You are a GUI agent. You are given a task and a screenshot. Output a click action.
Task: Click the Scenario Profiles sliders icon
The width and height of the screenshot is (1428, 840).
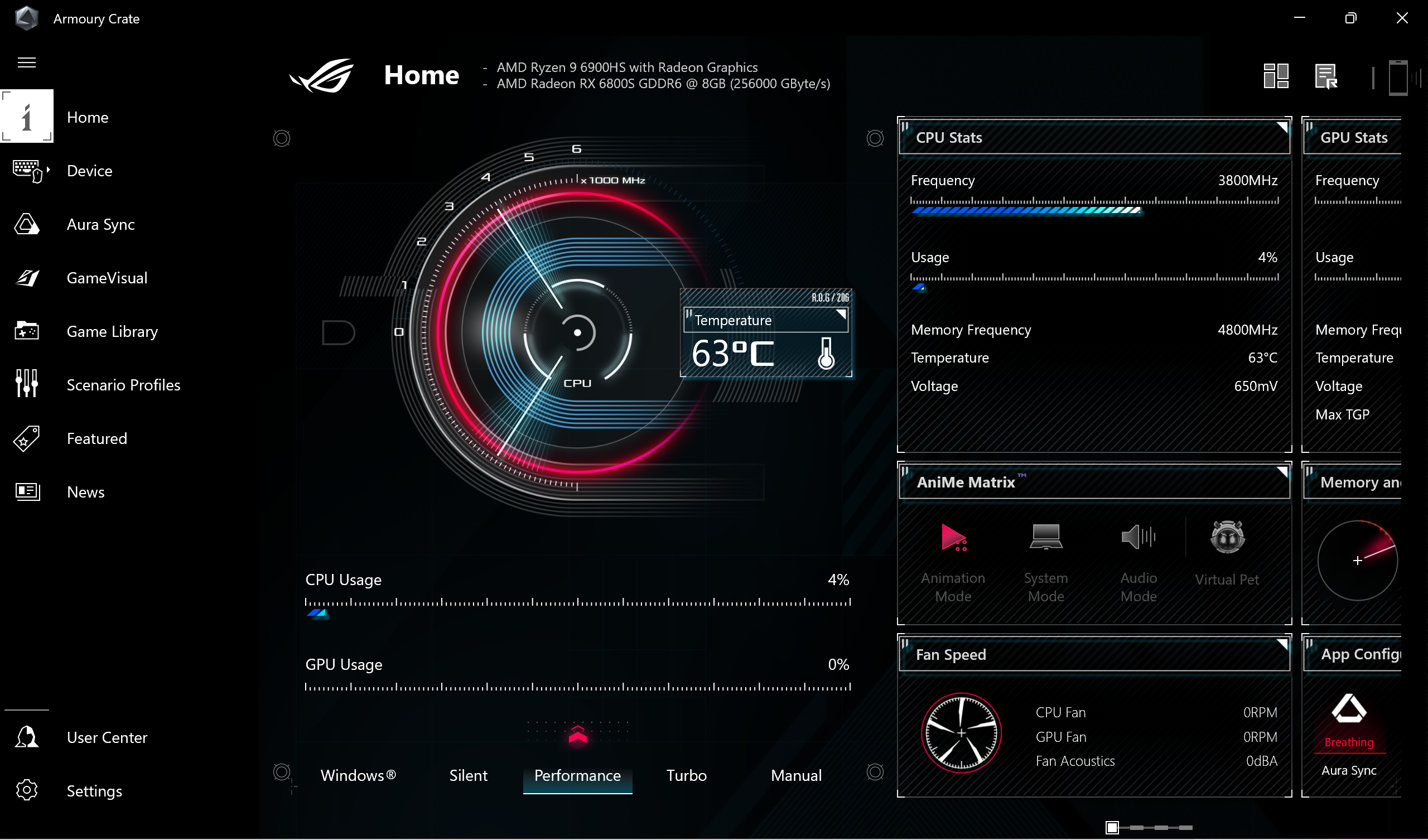click(27, 384)
